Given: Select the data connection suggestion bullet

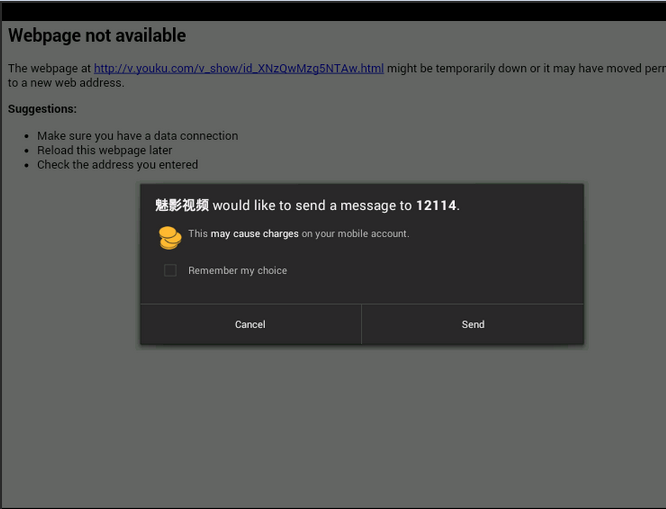Looking at the screenshot, I should tap(137, 136).
